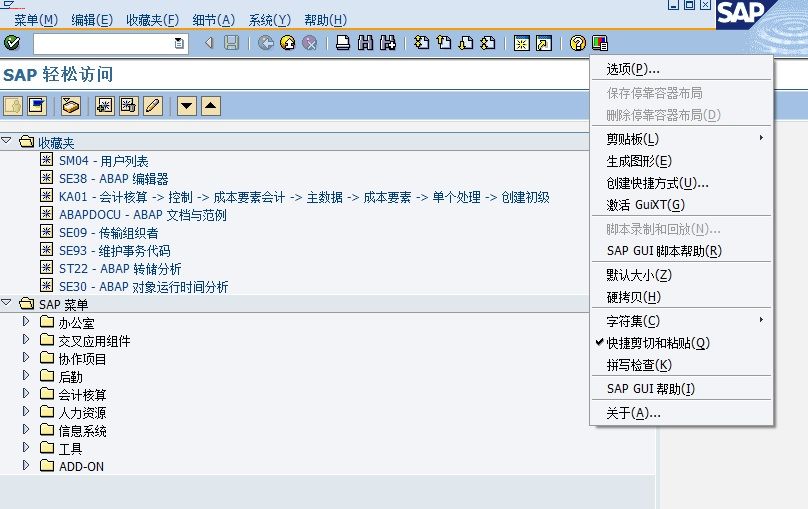Click the Find binoculars icon
Screen dimensions: 808x509
[x=365, y=43]
